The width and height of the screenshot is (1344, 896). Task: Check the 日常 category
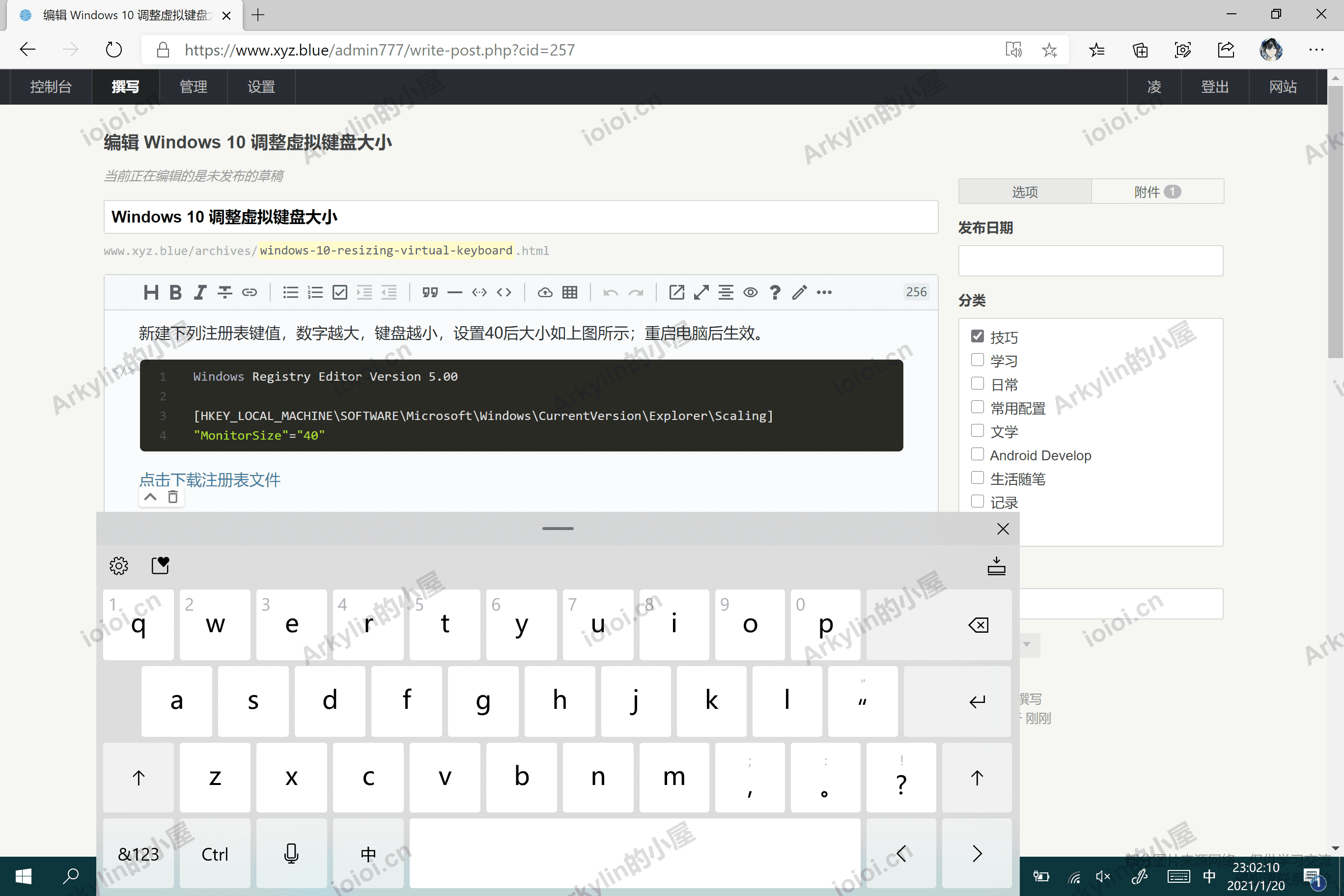(977, 384)
